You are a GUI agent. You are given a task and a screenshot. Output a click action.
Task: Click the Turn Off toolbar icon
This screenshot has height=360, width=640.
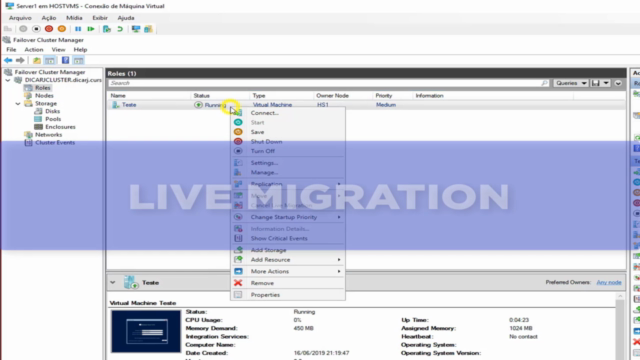36,29
